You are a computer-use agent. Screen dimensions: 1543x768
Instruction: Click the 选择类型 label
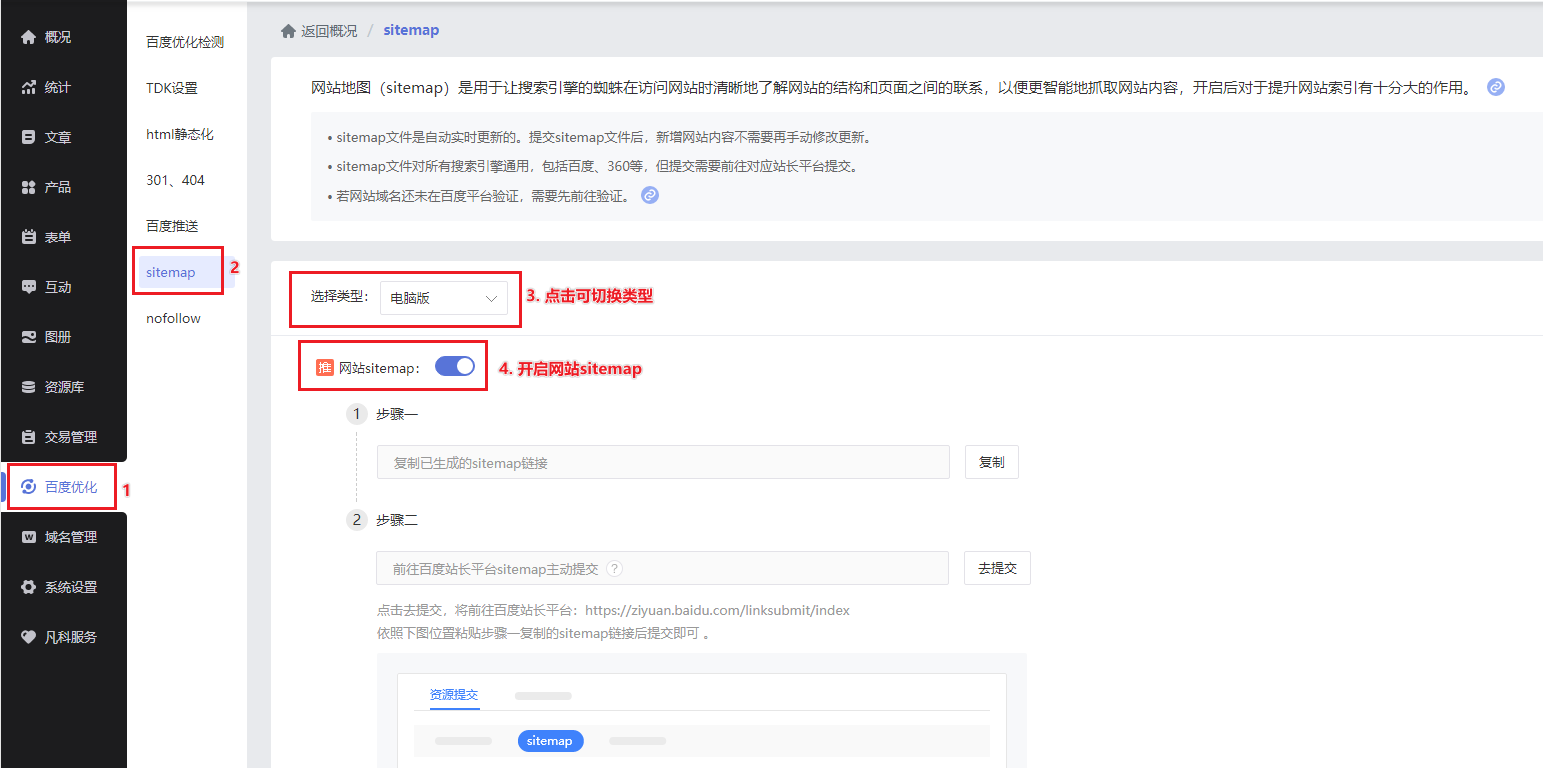(340, 297)
